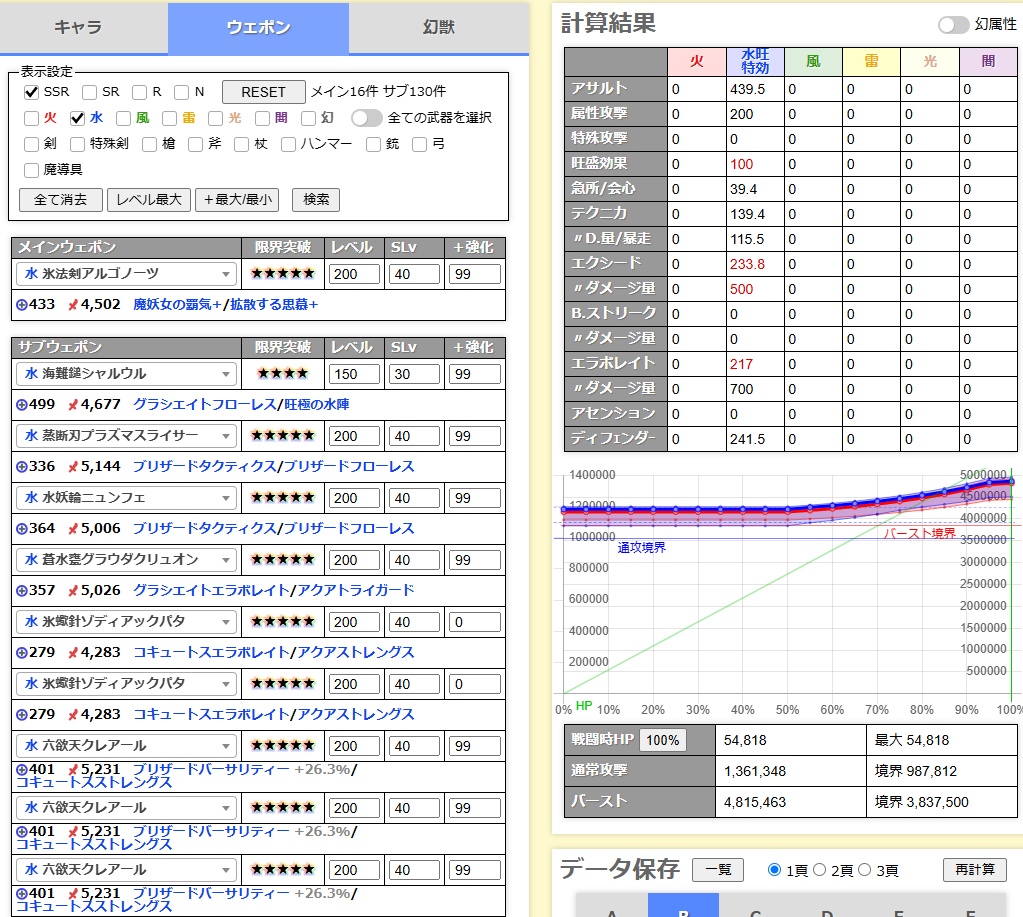Click the red attack icon beside 5,144
1023x917 pixels.
pyautogui.click(x=72, y=467)
